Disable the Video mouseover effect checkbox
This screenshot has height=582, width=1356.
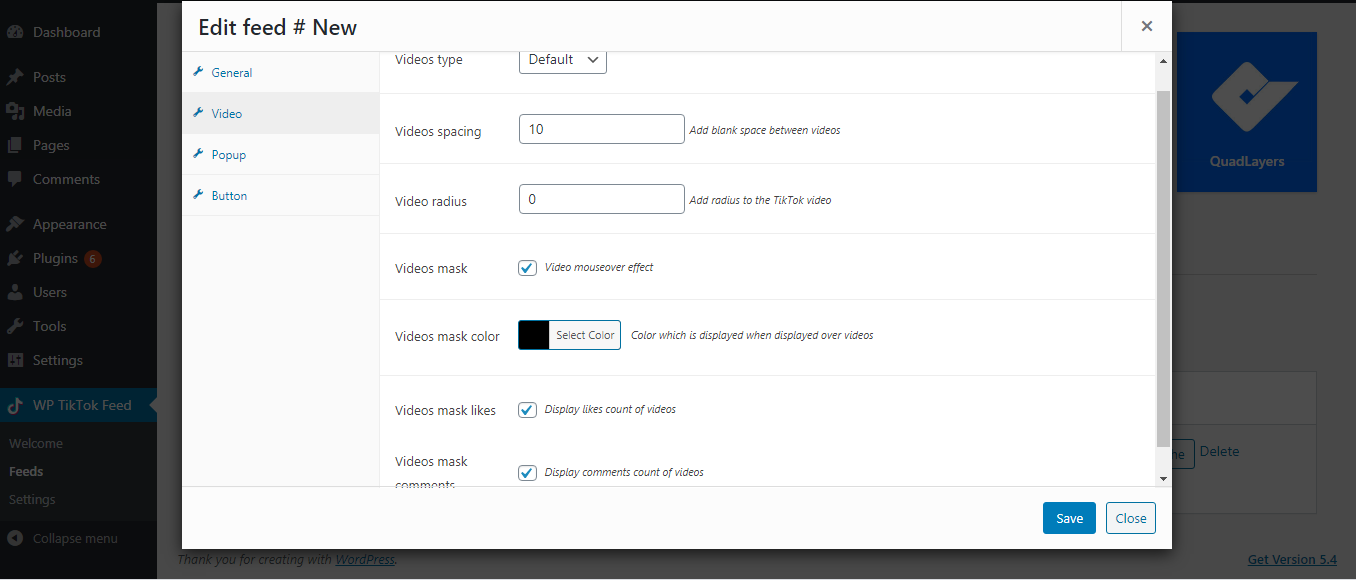tap(527, 268)
